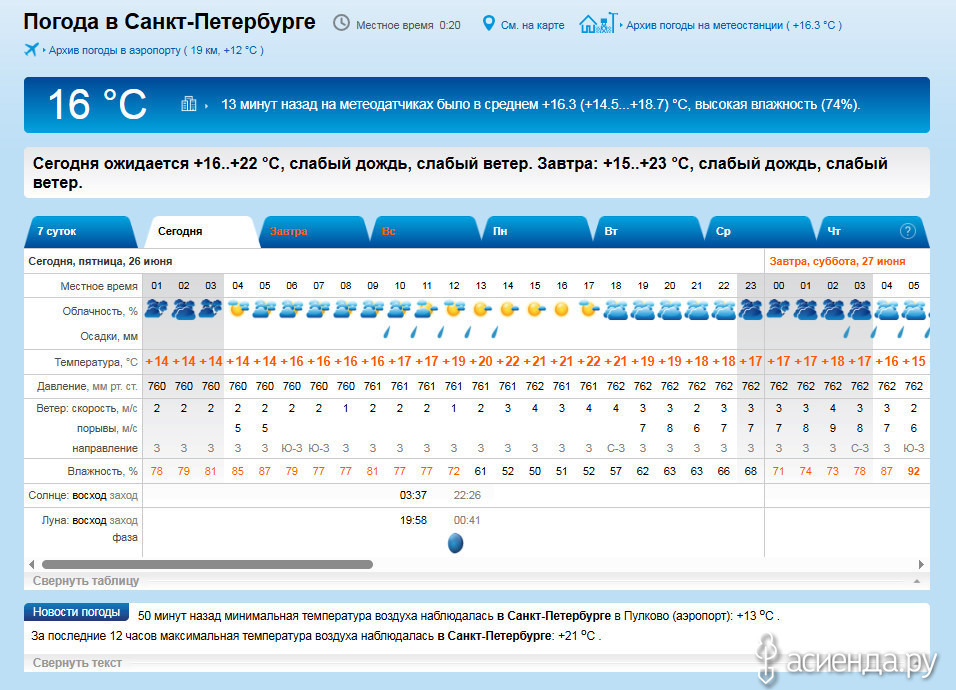The image size is (956, 690).
Task: Click the dark cloud icon at hour 23
Action: [x=751, y=310]
